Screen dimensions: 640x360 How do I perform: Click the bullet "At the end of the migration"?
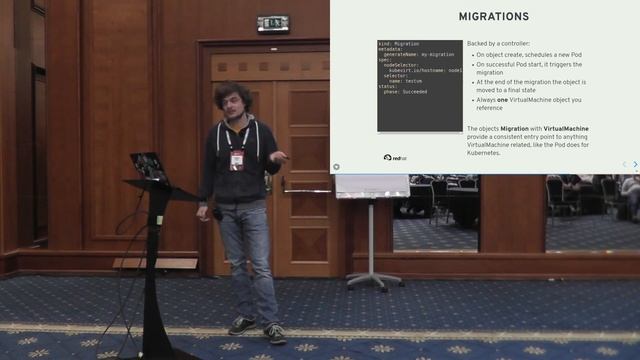531,86
